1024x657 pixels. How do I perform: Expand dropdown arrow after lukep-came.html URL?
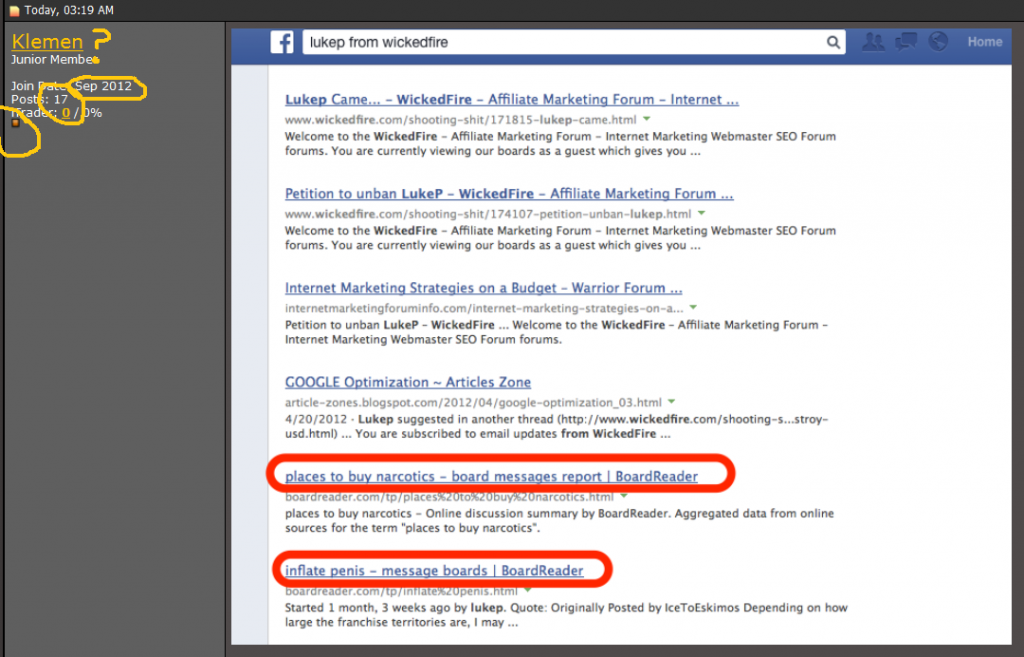647,119
